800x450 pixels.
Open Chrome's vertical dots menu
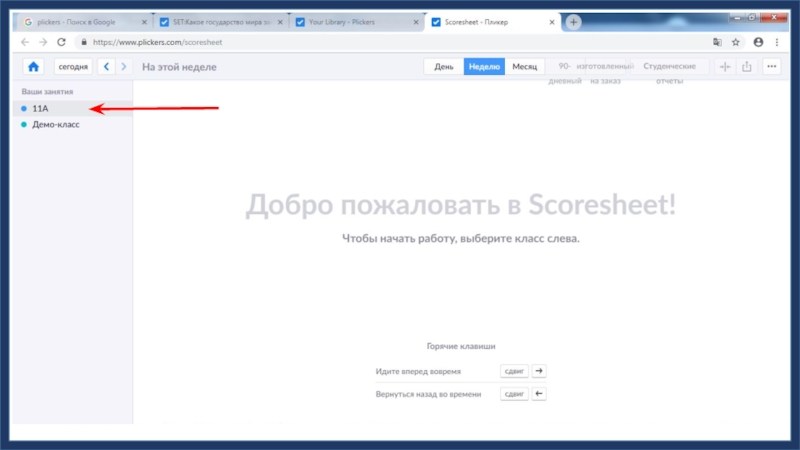coord(776,42)
